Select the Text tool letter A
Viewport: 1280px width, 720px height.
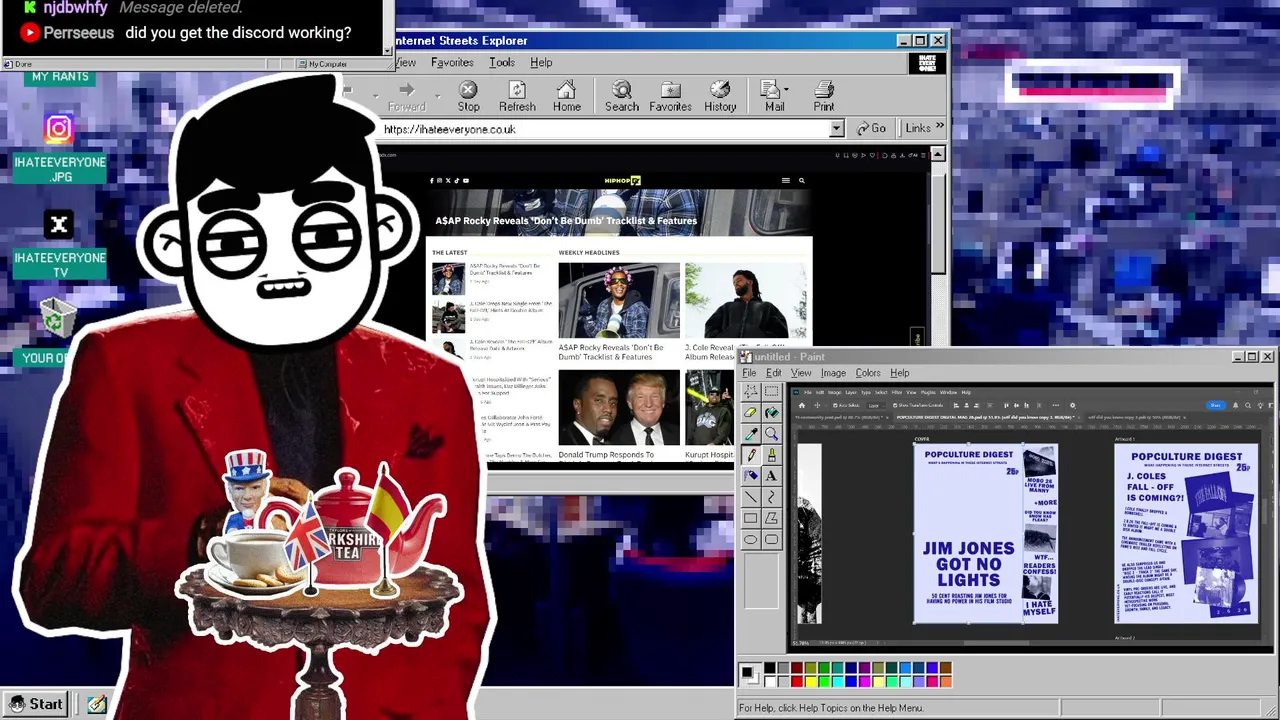(771, 476)
